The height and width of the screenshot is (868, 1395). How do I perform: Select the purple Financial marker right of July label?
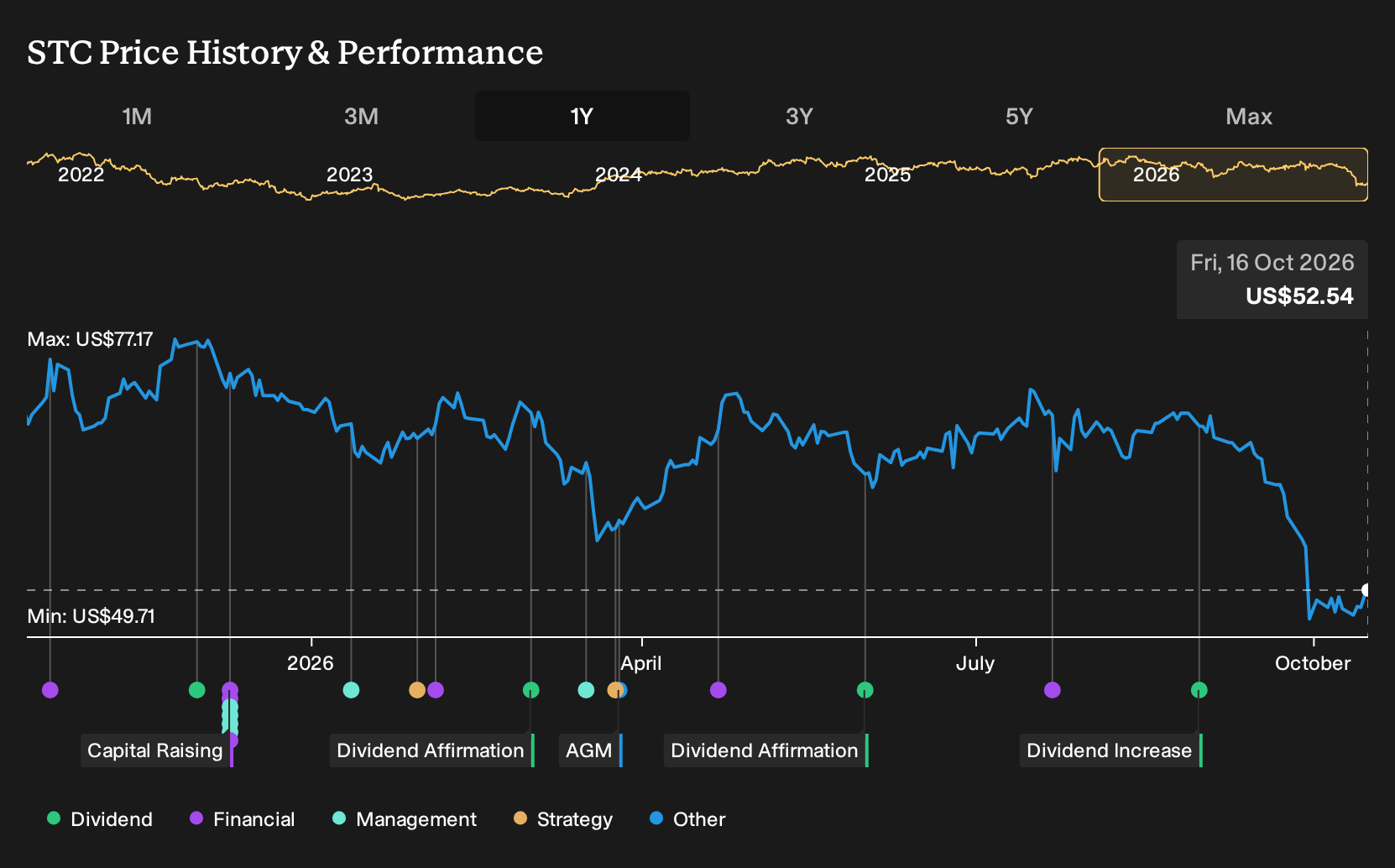[x=1053, y=690]
